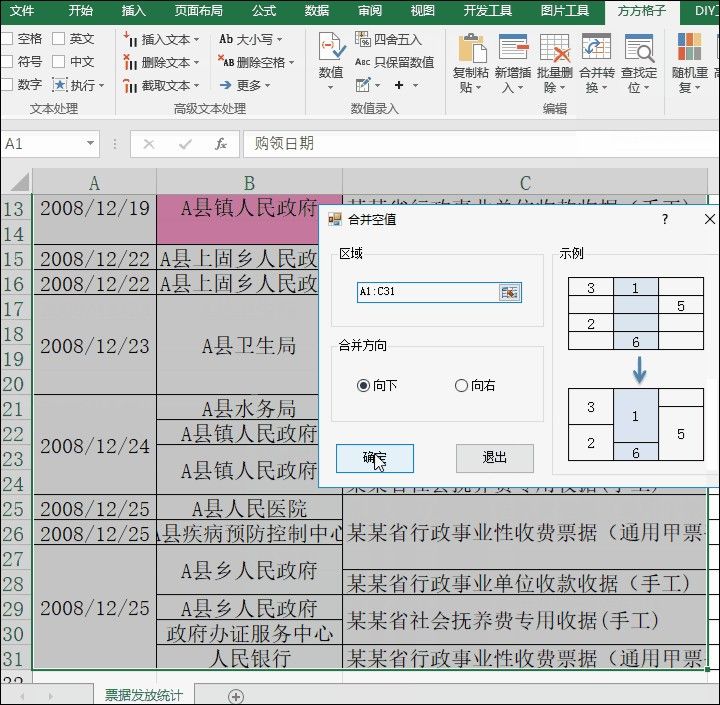The width and height of the screenshot is (720, 705).
Task: Open the 文件 menu tab
Action: point(22,11)
